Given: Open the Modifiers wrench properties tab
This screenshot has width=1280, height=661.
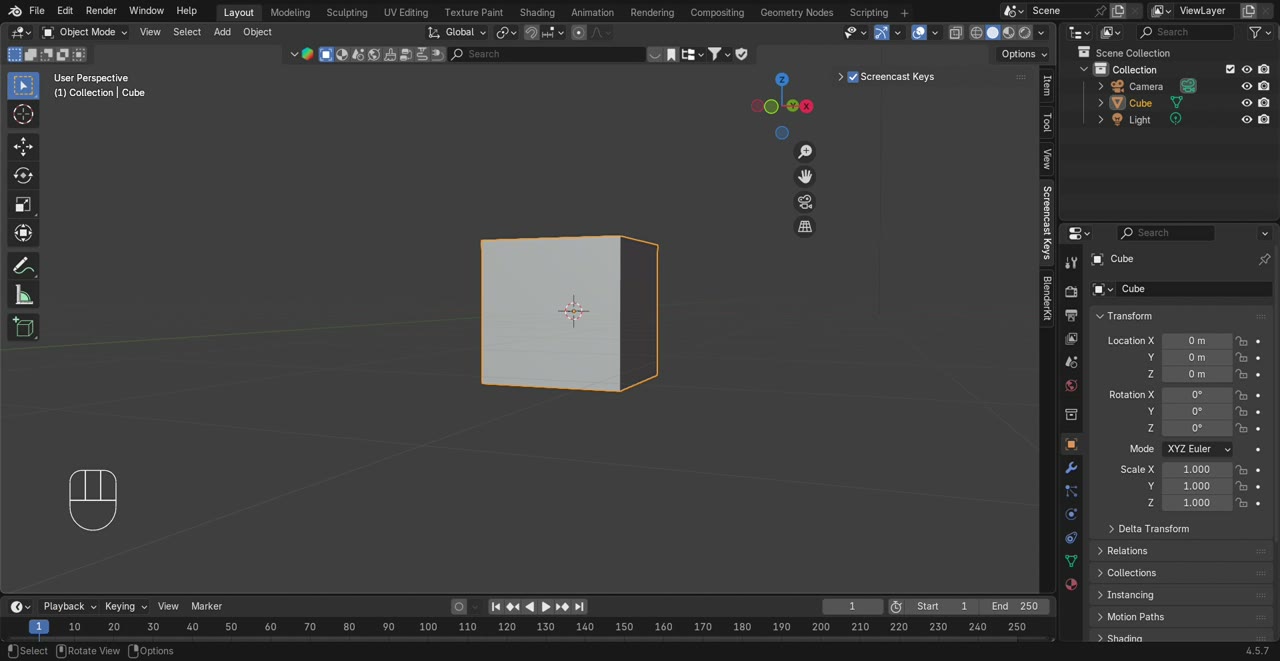Looking at the screenshot, I should point(1071,468).
